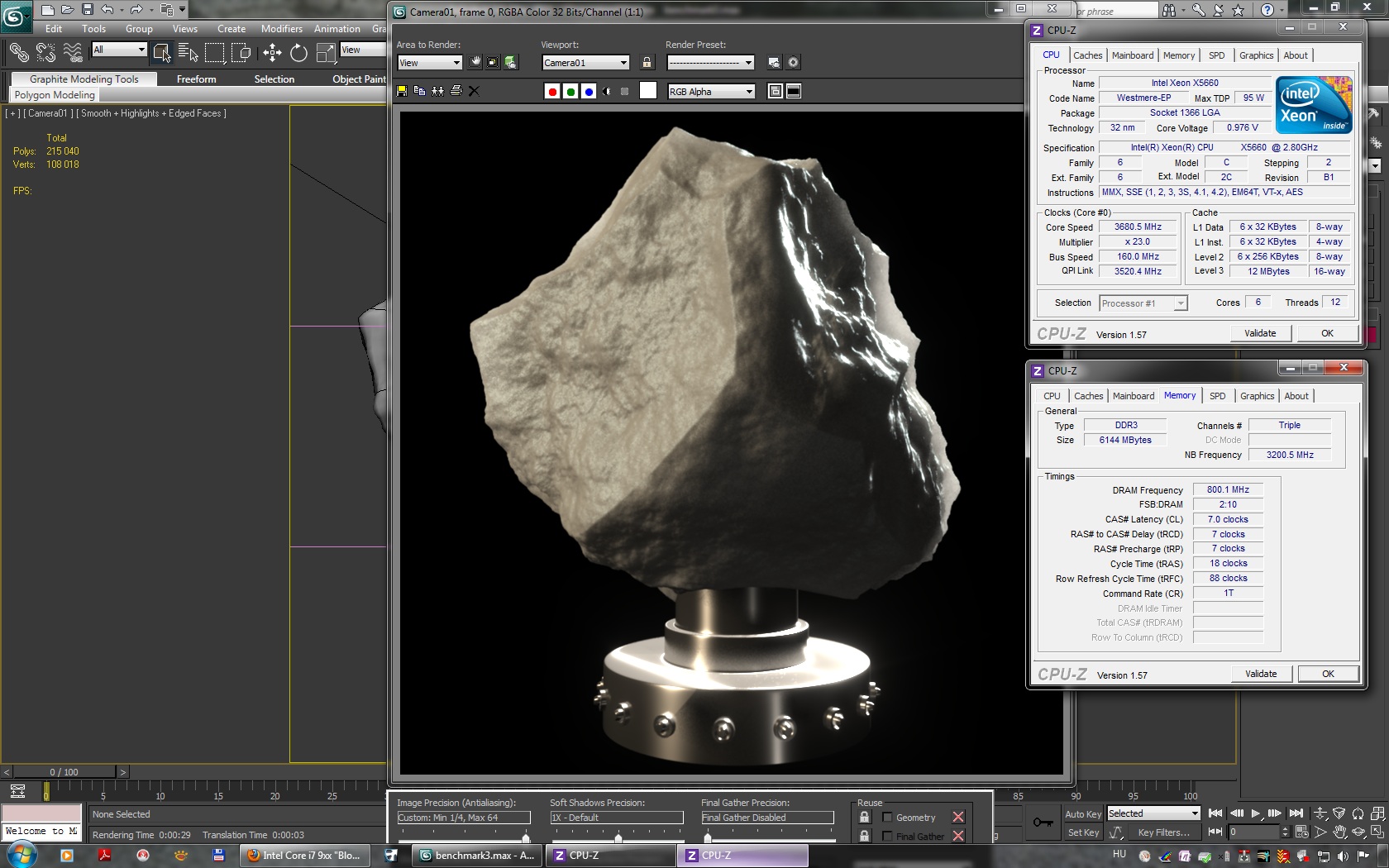
Task: Adjust the Image Precision antialiasing slider
Action: point(525,837)
